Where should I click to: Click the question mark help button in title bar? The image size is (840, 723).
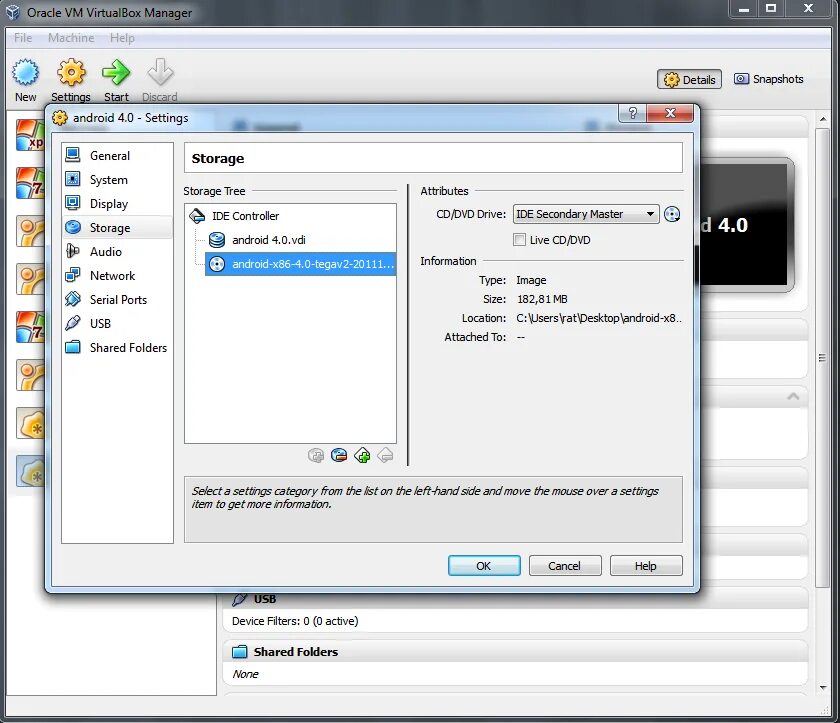coord(633,112)
